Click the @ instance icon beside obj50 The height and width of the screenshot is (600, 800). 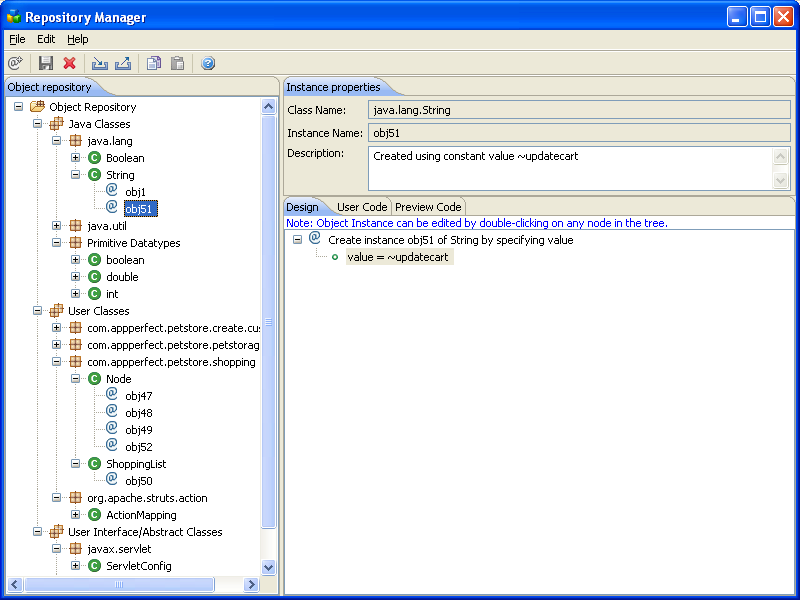(x=112, y=479)
